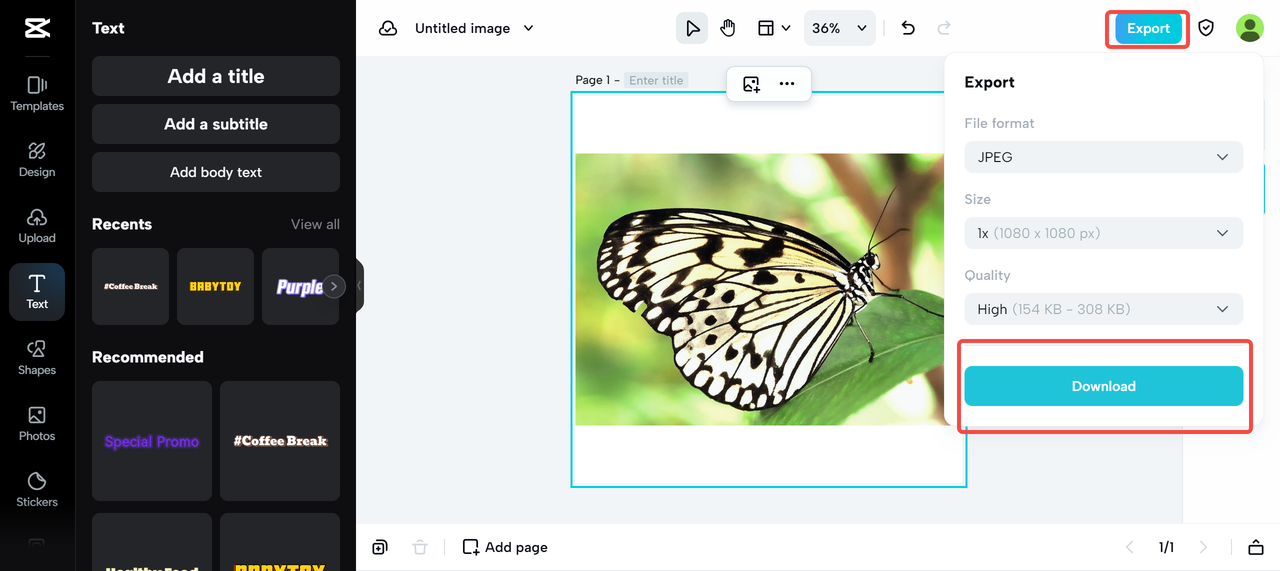
Task: Click the 1/1 page indicator
Action: pos(1166,547)
